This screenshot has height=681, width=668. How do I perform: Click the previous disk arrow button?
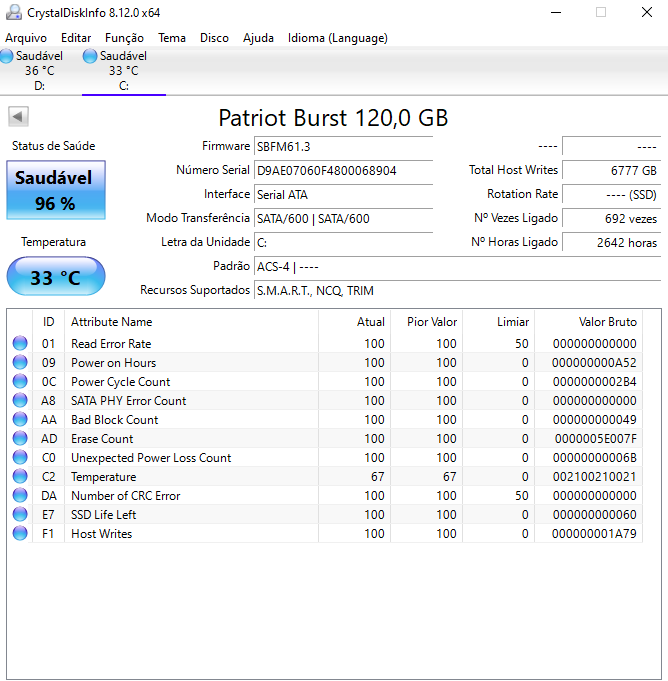coord(18,116)
